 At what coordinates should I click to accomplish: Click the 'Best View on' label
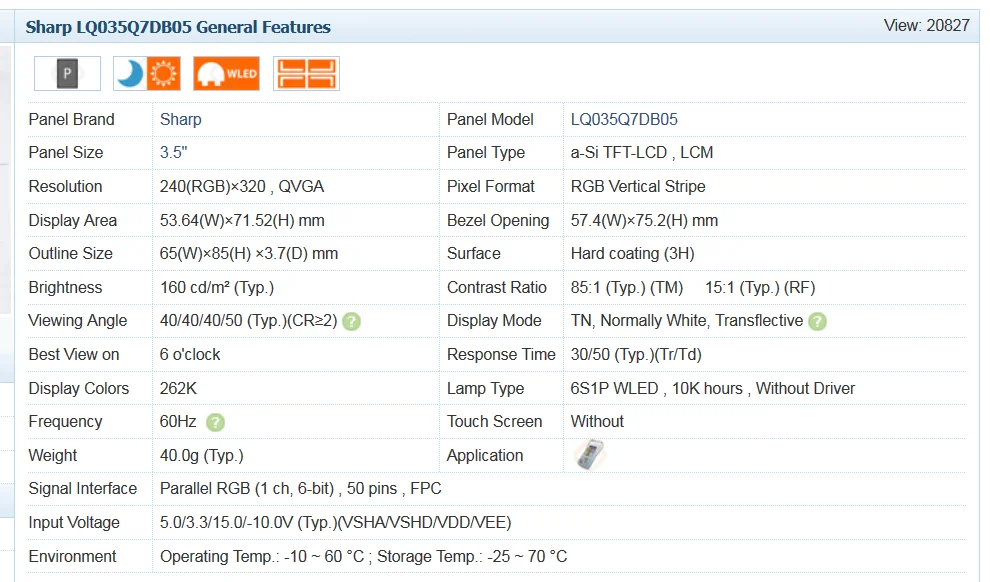(x=74, y=355)
